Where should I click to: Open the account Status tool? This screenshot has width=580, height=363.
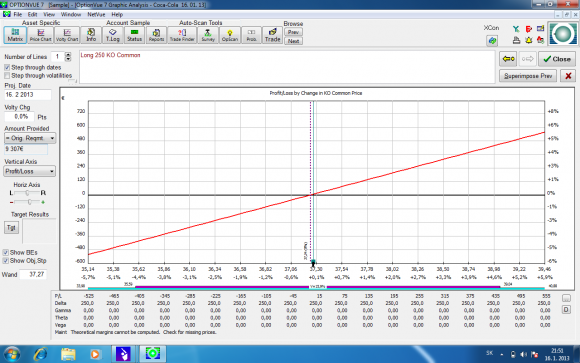[134, 35]
